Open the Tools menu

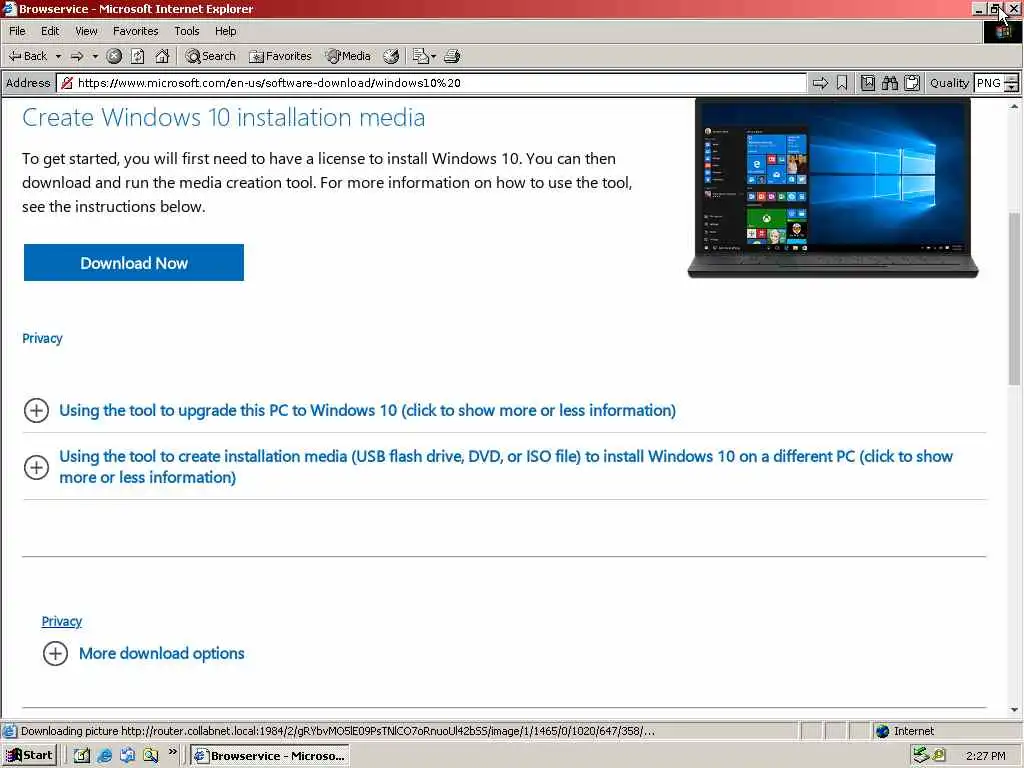(x=187, y=31)
